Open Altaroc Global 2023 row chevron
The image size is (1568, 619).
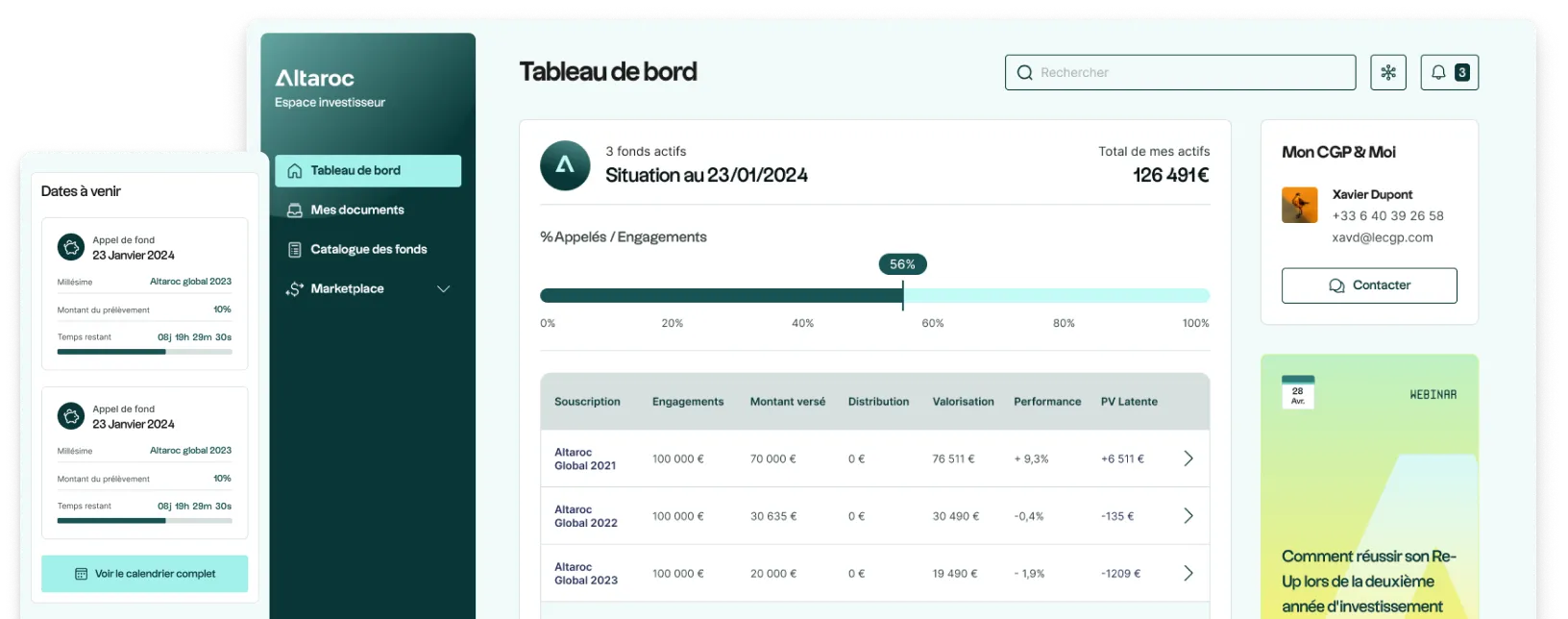point(1188,574)
